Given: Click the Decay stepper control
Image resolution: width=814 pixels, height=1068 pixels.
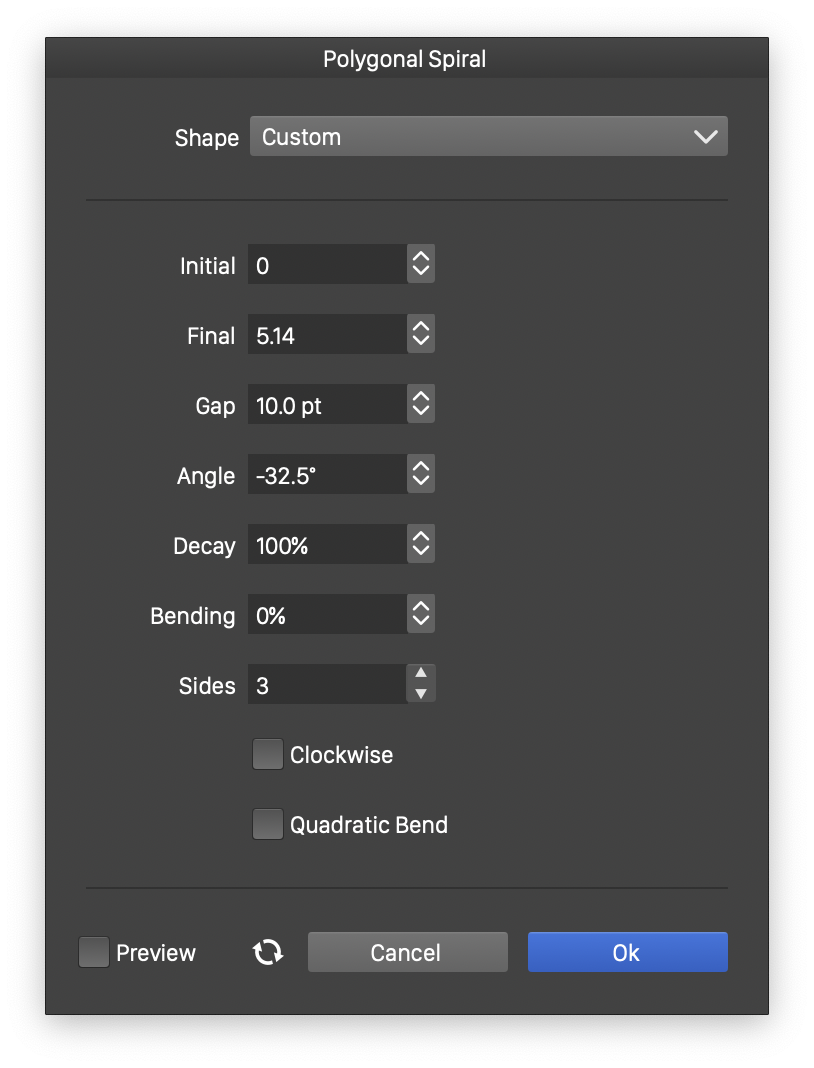Looking at the screenshot, I should point(421,545).
